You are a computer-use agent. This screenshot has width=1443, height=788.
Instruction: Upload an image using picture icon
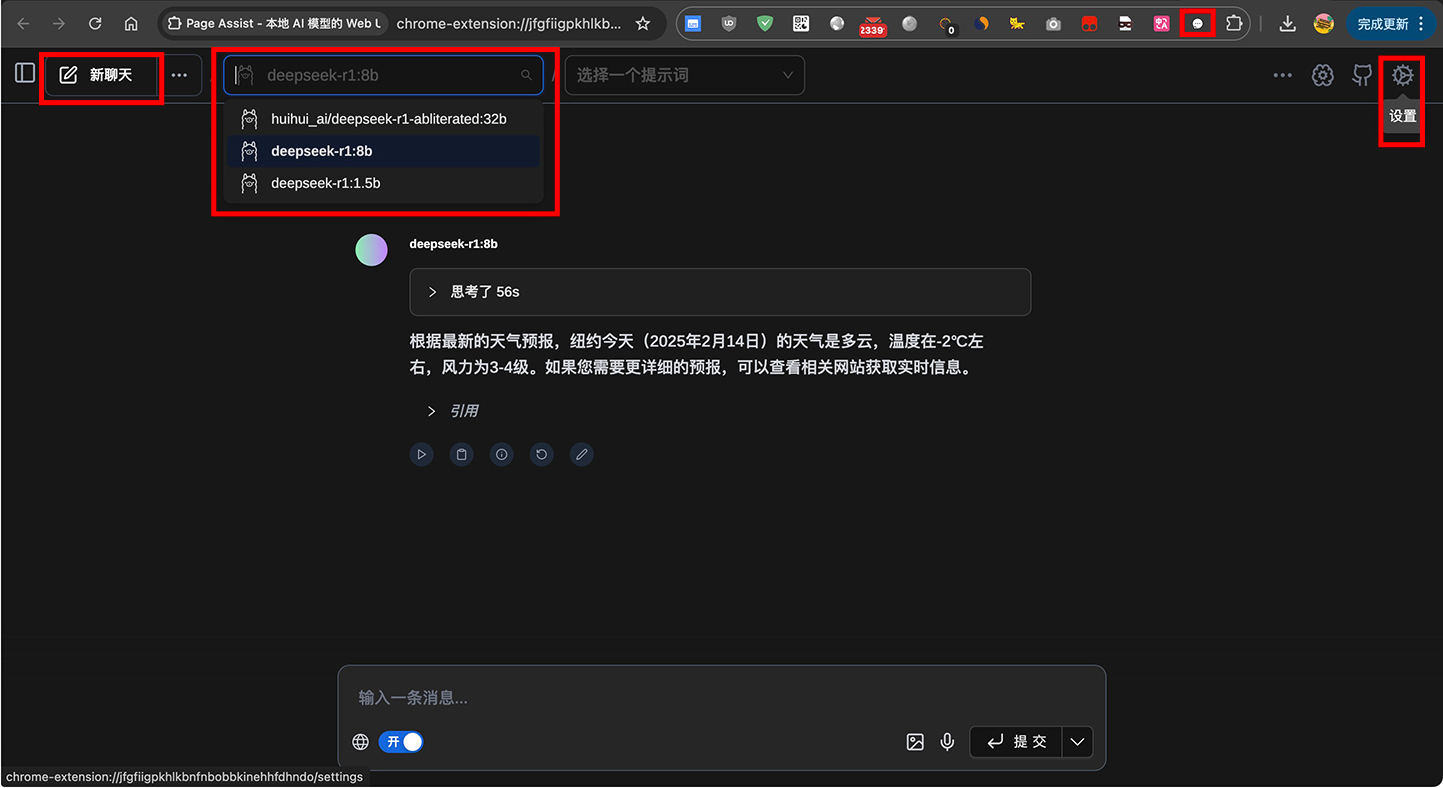915,742
